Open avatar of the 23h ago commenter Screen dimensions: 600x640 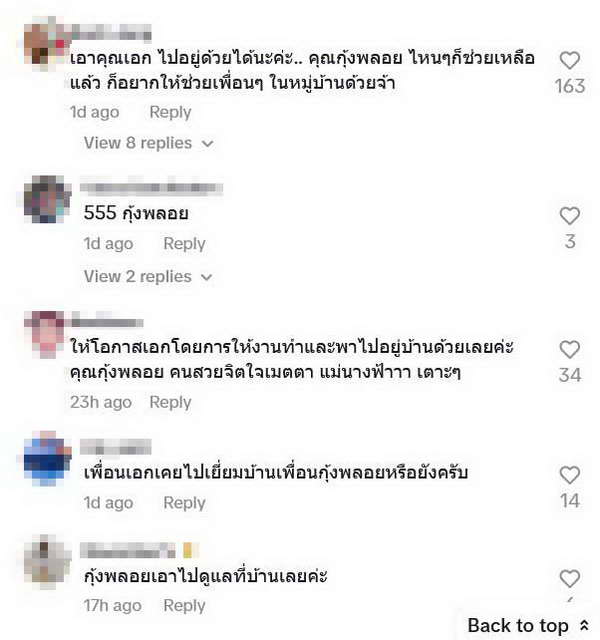pyautogui.click(x=46, y=335)
